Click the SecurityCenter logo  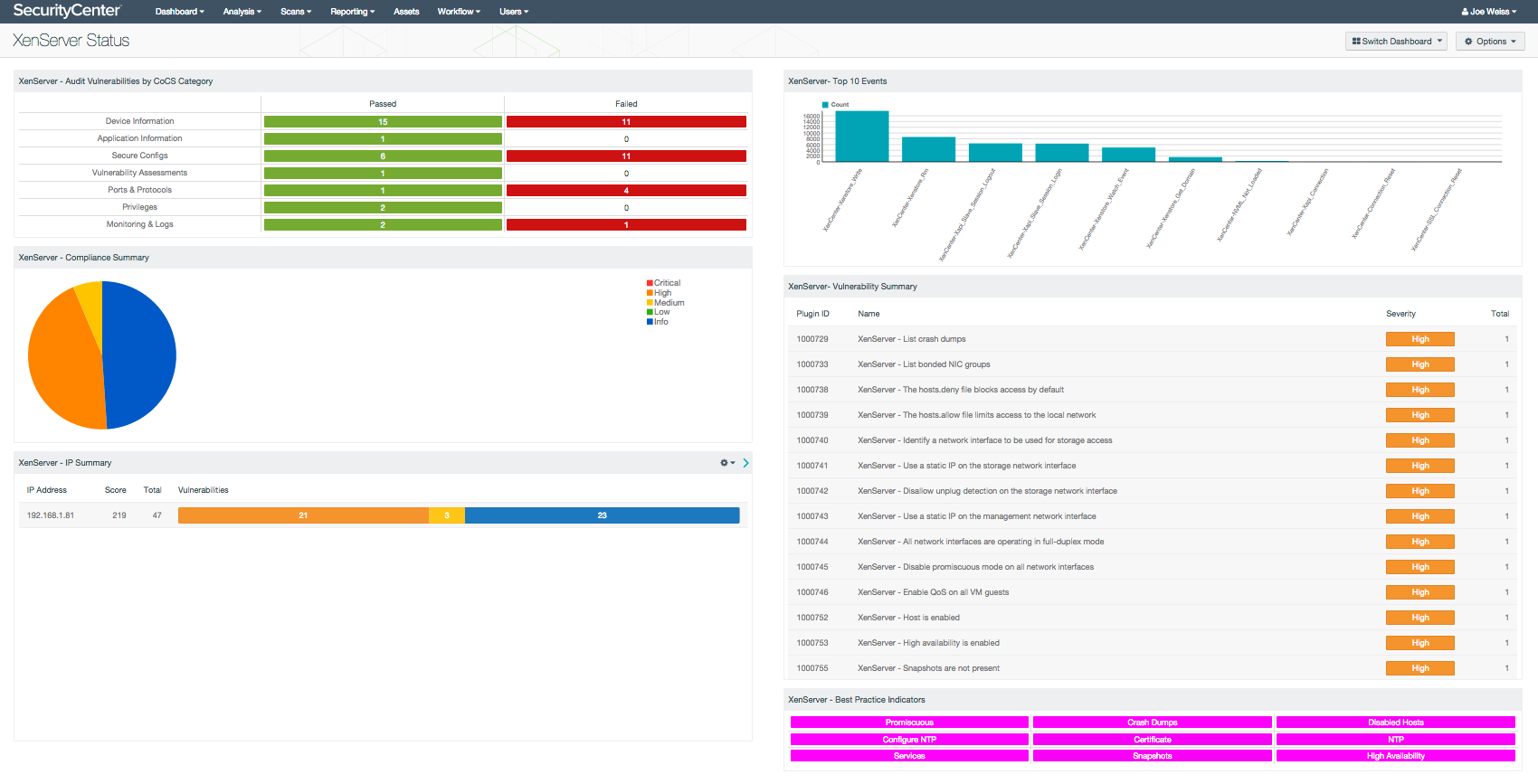(67, 11)
